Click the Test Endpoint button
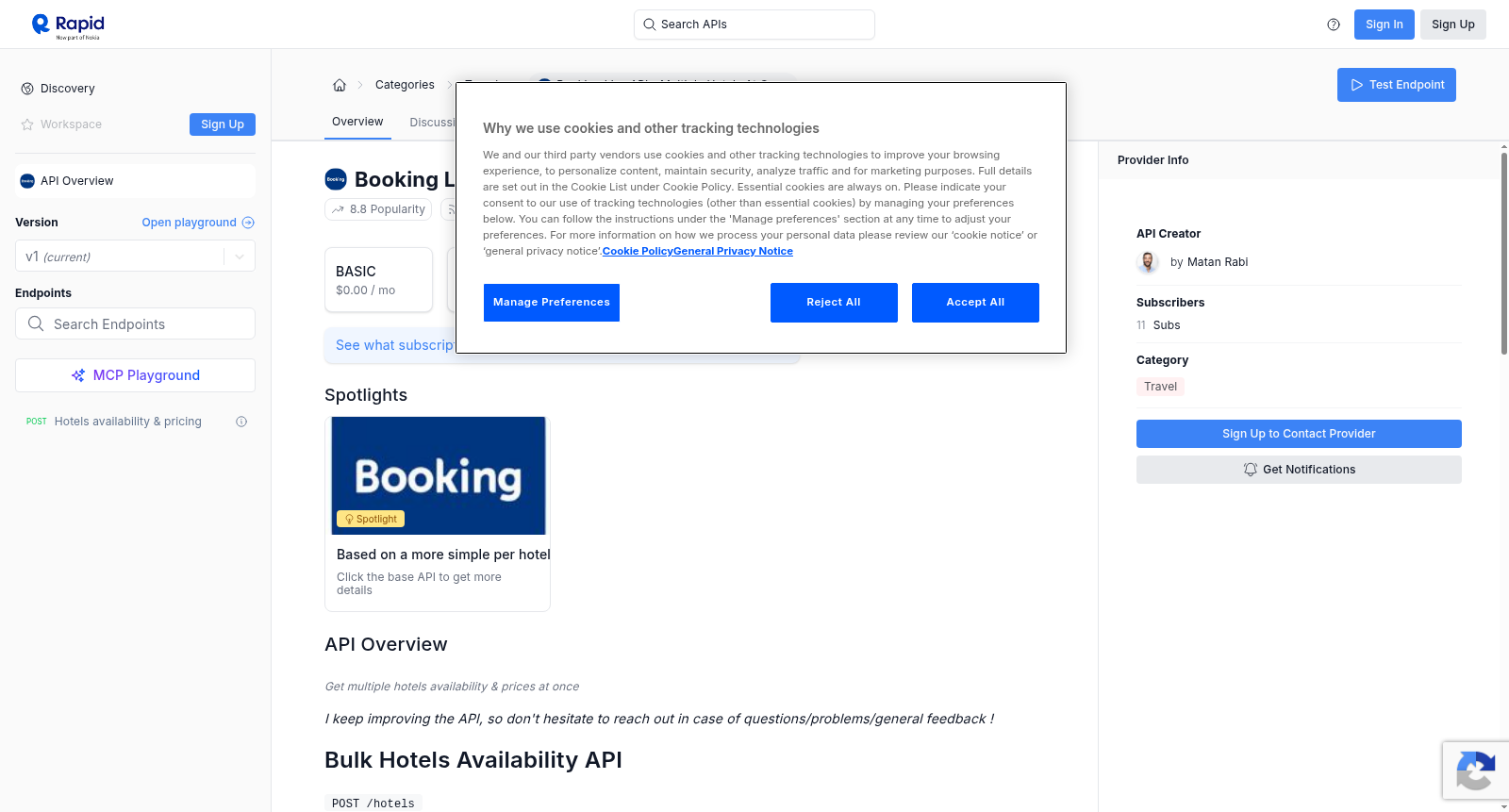1509x812 pixels. tap(1397, 85)
